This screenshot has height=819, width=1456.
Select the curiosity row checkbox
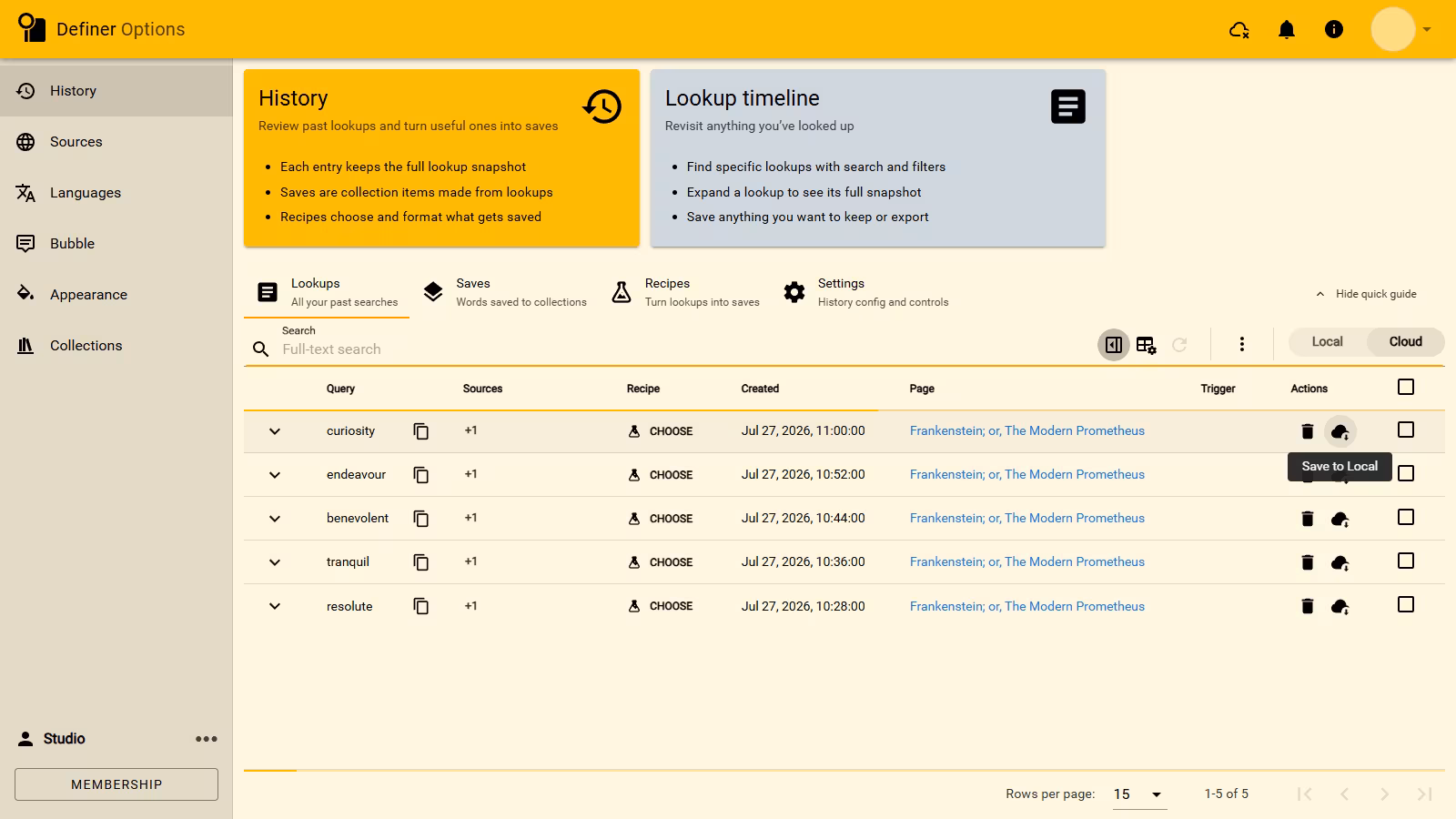[x=1406, y=430]
